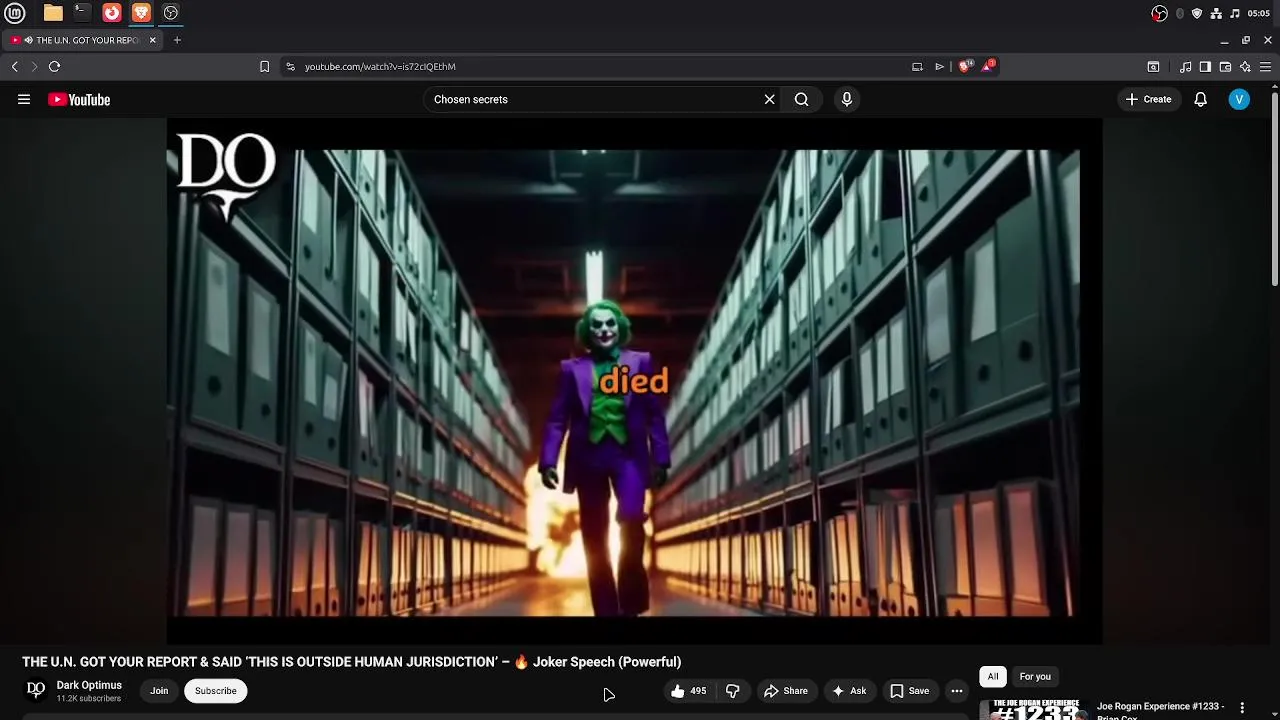Image resolution: width=1280 pixels, height=720 pixels.
Task: Click the video player to pause
Action: (634, 382)
